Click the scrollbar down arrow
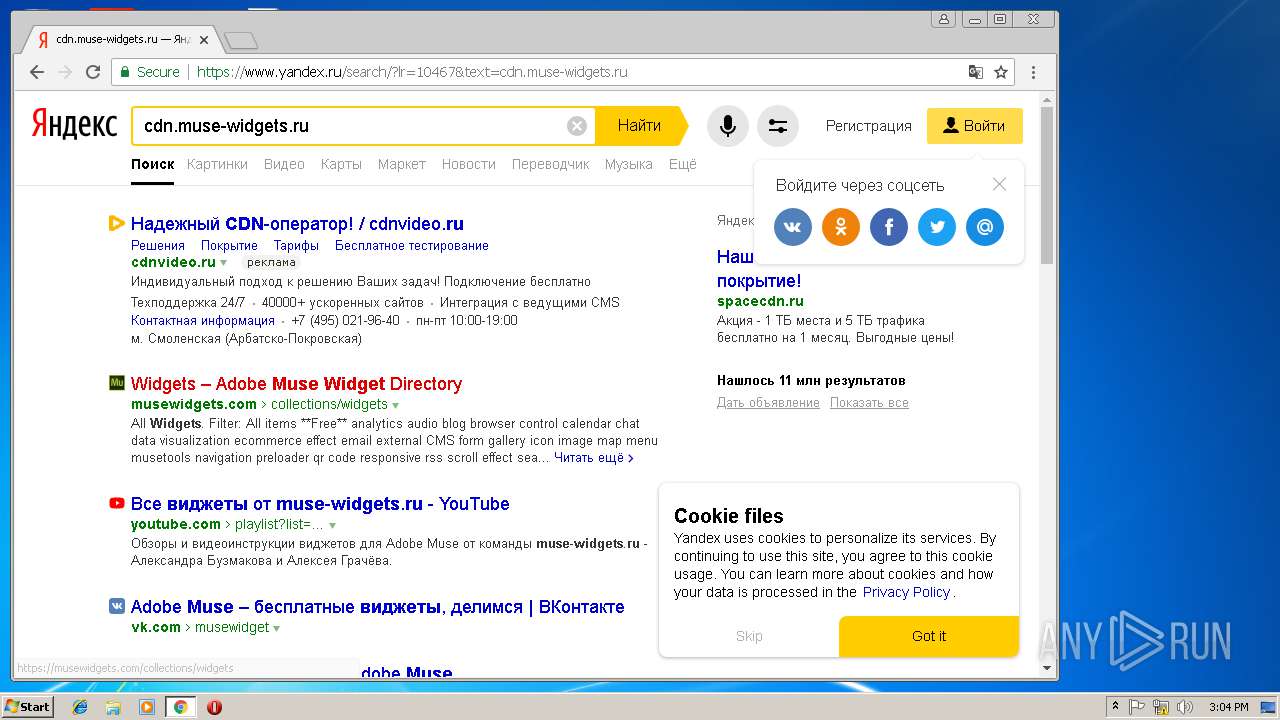This screenshot has height=720, width=1280. pos(1047,668)
